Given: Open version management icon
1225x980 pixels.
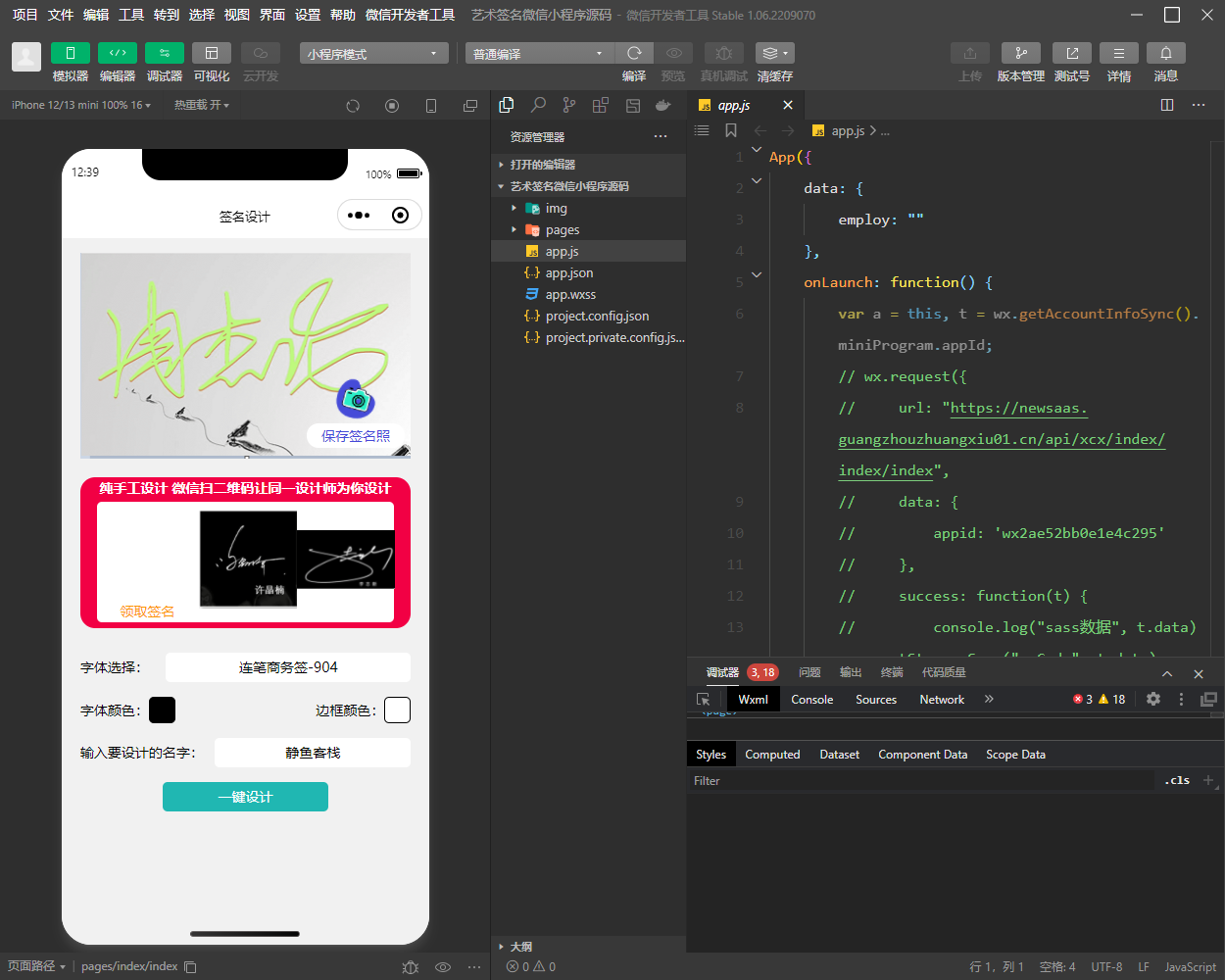Looking at the screenshot, I should pyautogui.click(x=1020, y=53).
